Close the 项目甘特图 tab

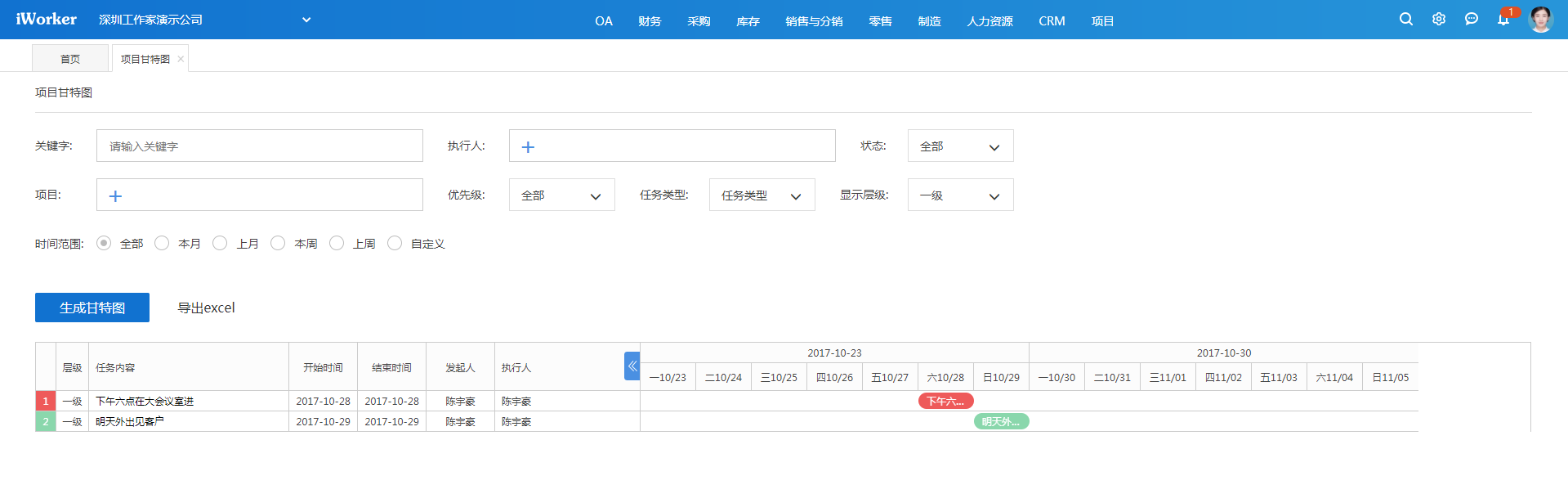pyautogui.click(x=181, y=59)
